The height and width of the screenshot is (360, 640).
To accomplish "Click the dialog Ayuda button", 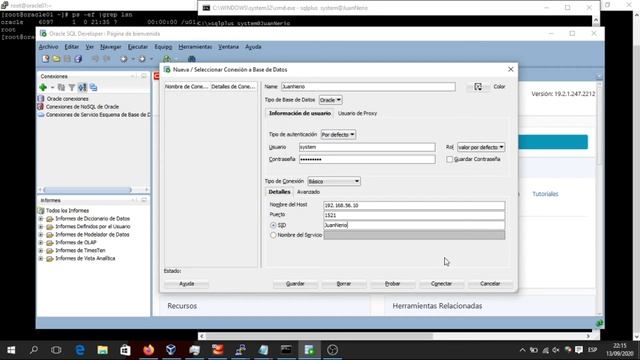I will click(x=187, y=284).
